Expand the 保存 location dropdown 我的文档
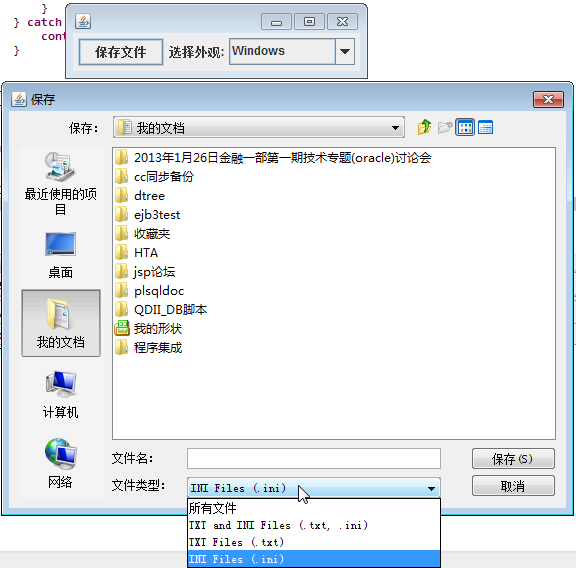Screen dimensions: 576x568 pos(259,127)
